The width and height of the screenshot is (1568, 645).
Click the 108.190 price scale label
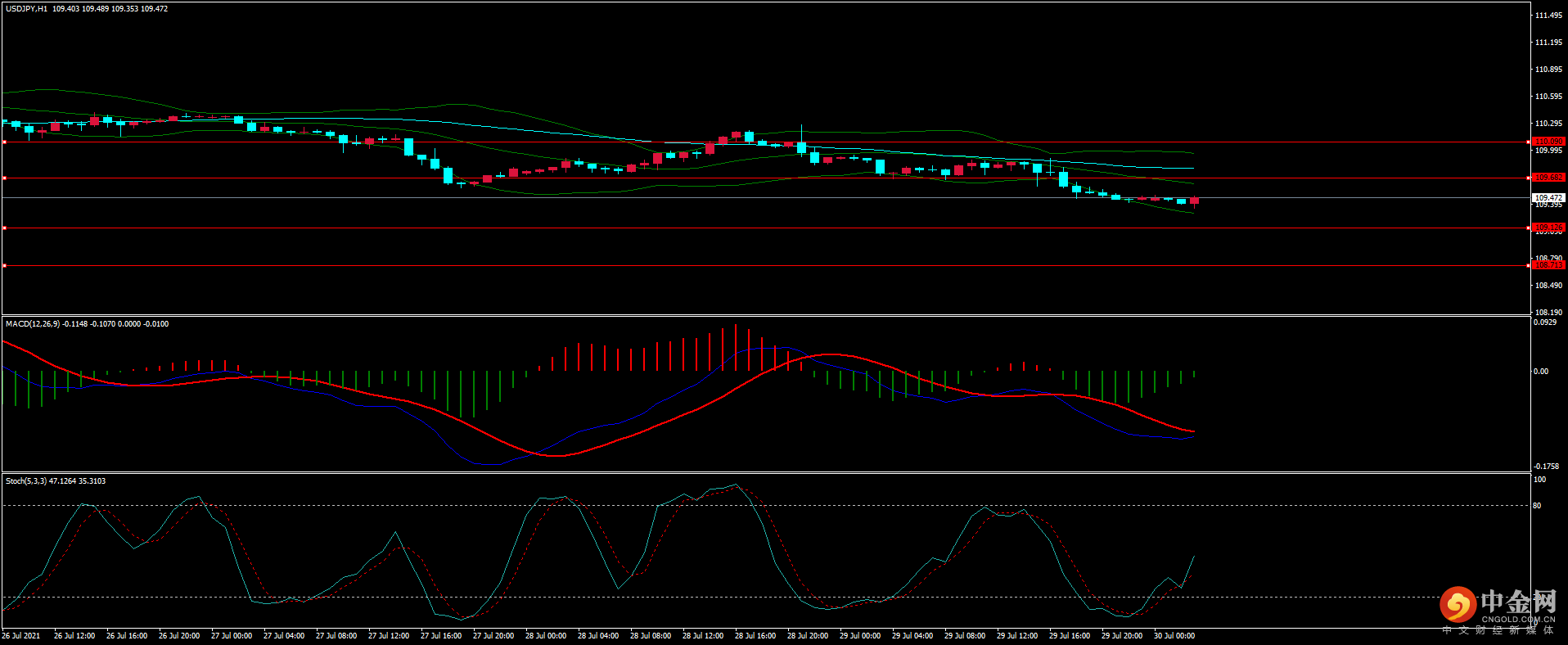point(1548,313)
